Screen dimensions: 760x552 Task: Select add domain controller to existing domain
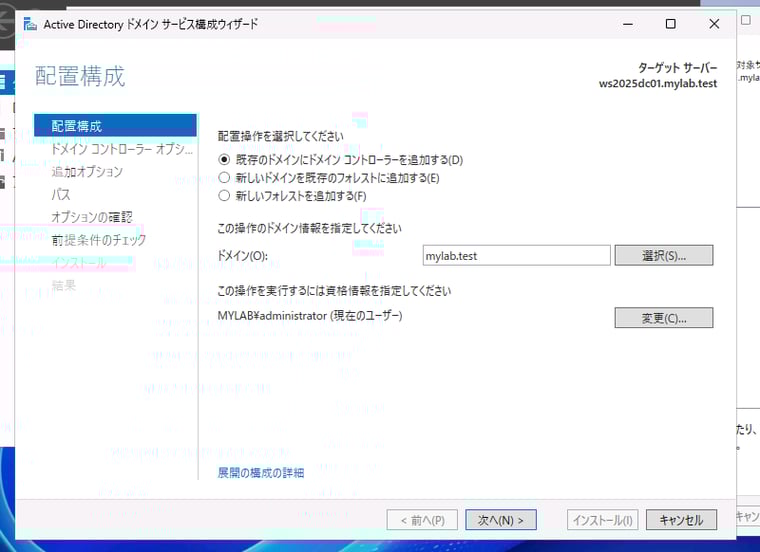tap(341, 160)
